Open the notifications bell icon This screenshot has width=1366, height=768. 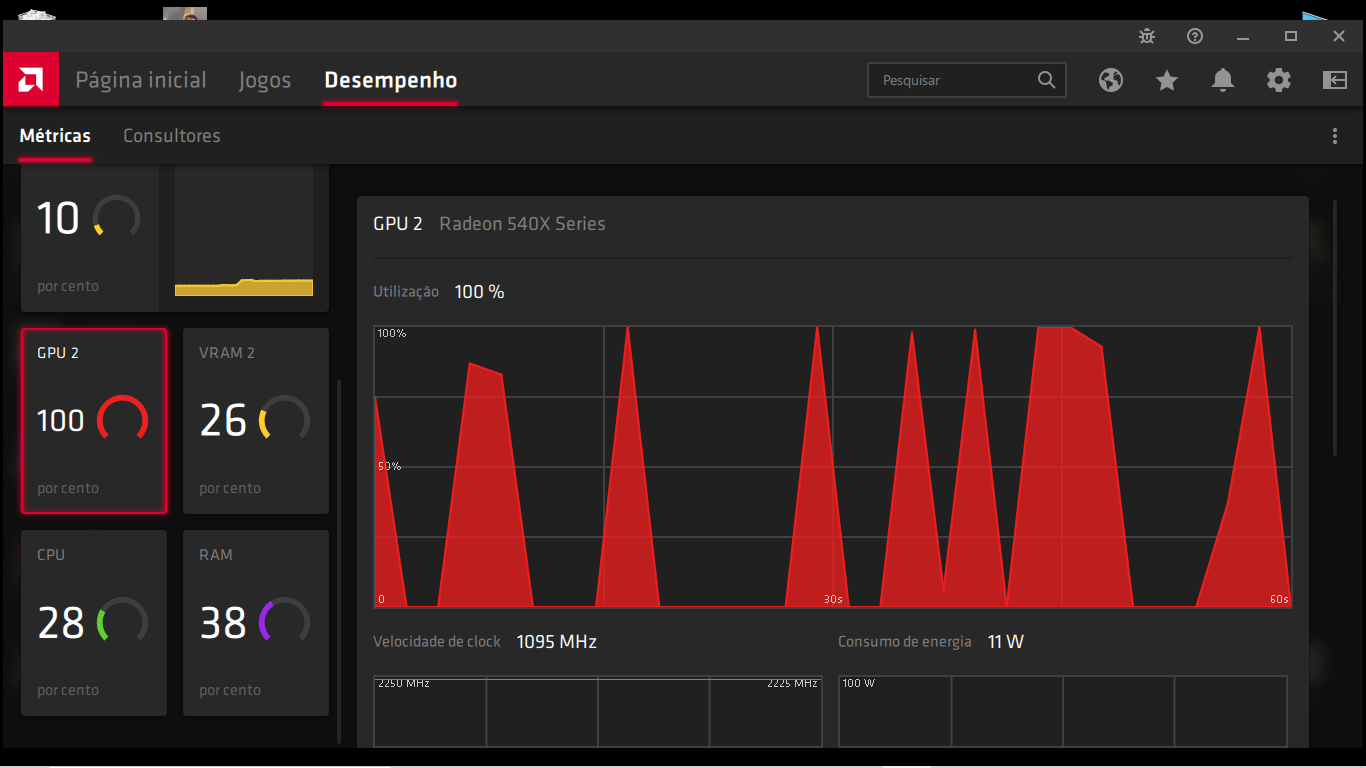1223,80
